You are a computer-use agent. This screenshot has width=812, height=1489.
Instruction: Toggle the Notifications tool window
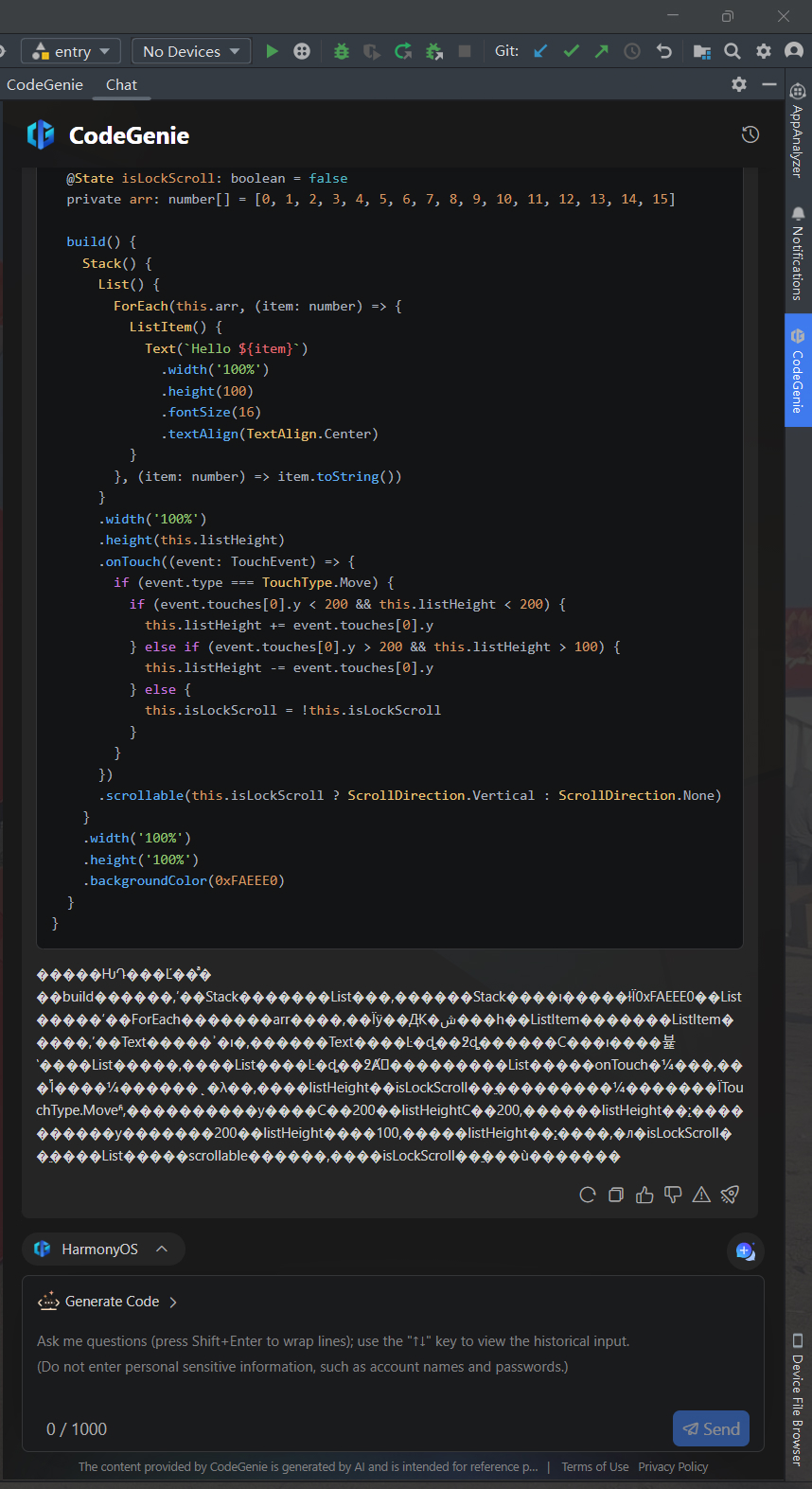click(798, 254)
